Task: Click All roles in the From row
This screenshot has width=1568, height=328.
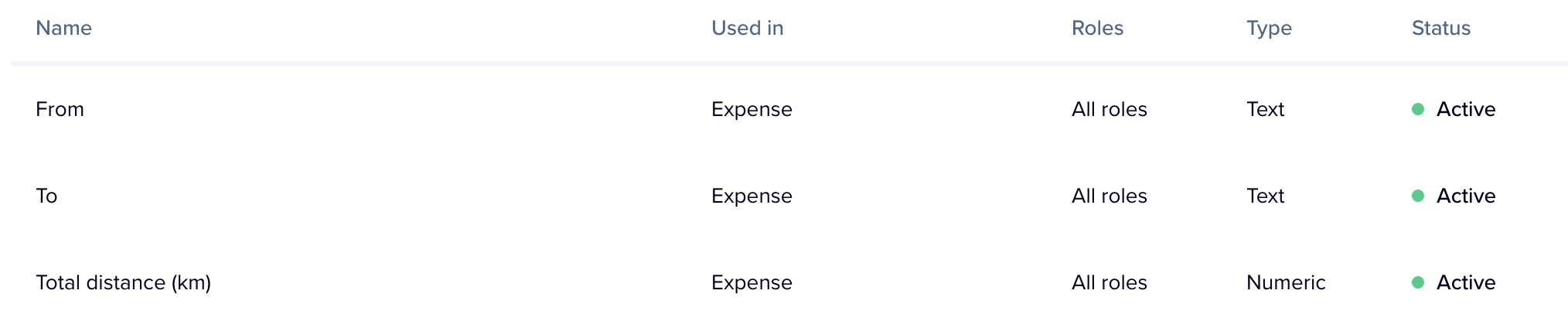Action: coord(1109,109)
